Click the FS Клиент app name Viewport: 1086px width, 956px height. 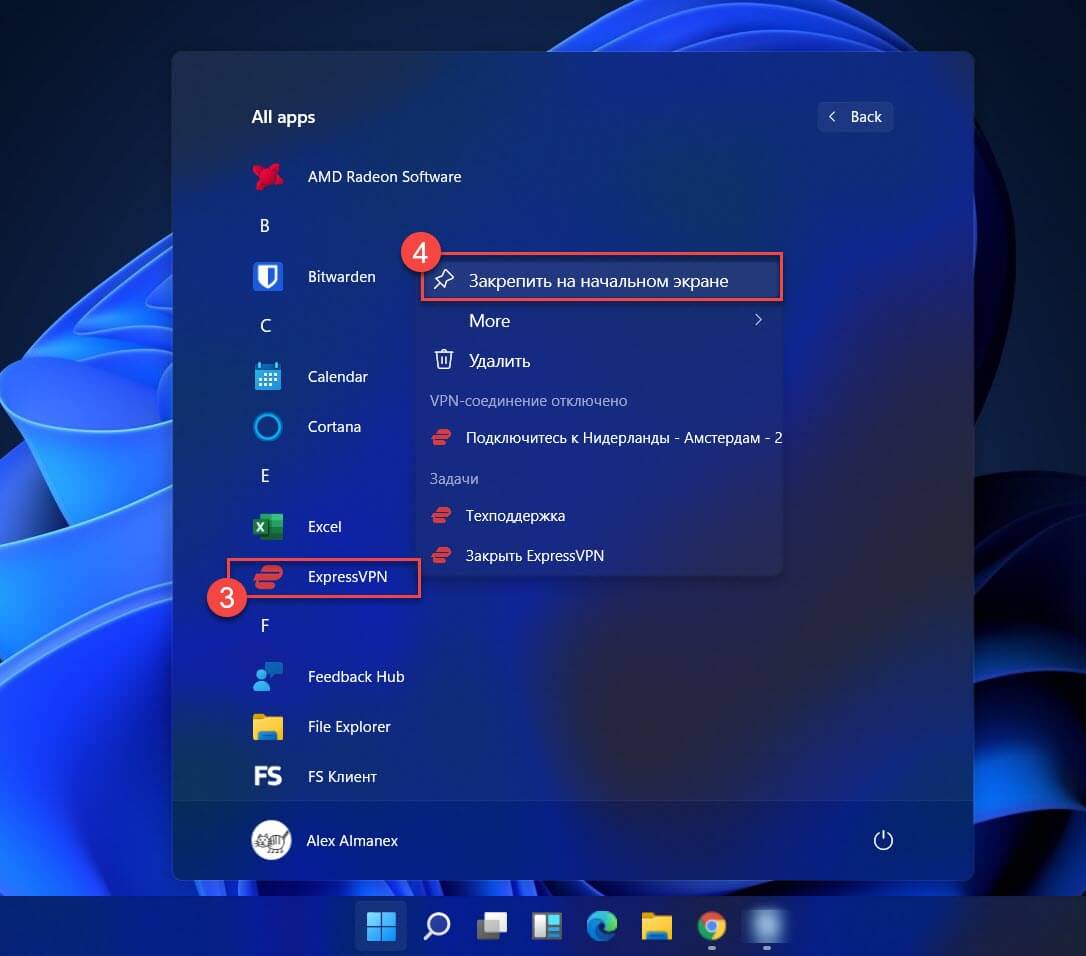tap(342, 777)
